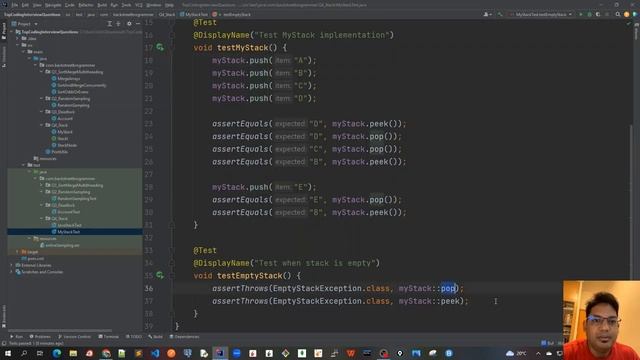
Task: Expand External Libraries node
Action: pyautogui.click(x=11, y=265)
